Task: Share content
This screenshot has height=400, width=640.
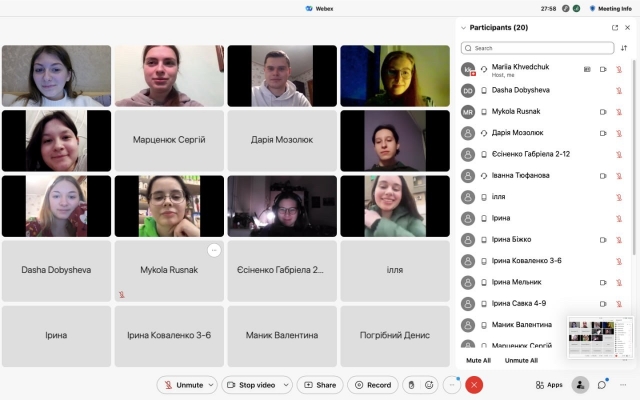Action: [320, 385]
